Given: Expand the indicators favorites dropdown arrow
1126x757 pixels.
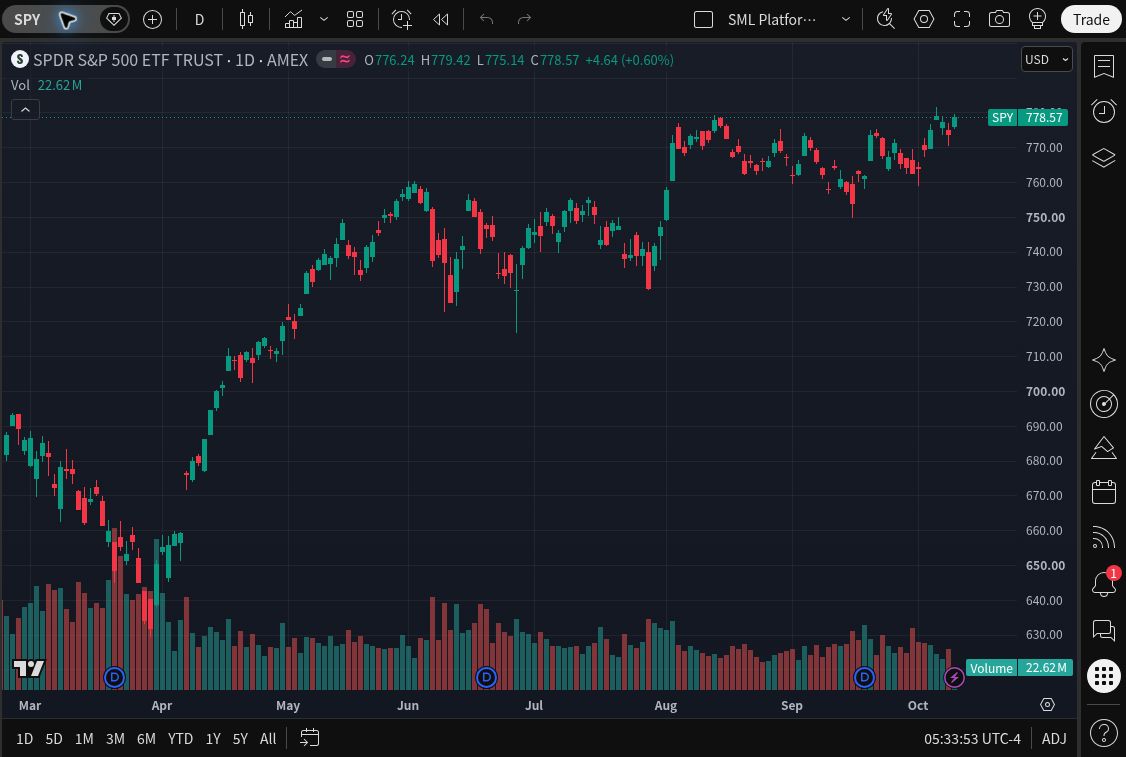Looking at the screenshot, I should pos(324,19).
